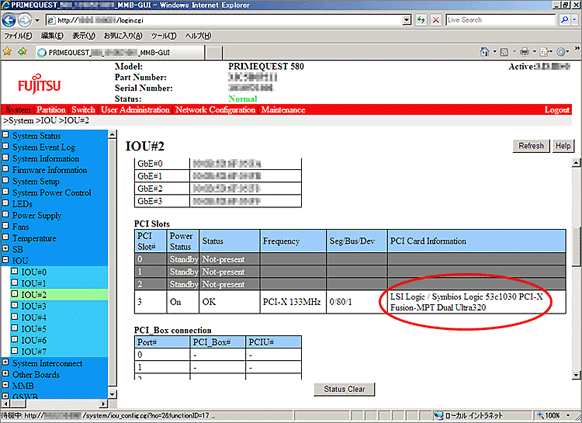This screenshot has height=423, width=582.
Task: Click the Refresh button
Action: click(x=531, y=146)
